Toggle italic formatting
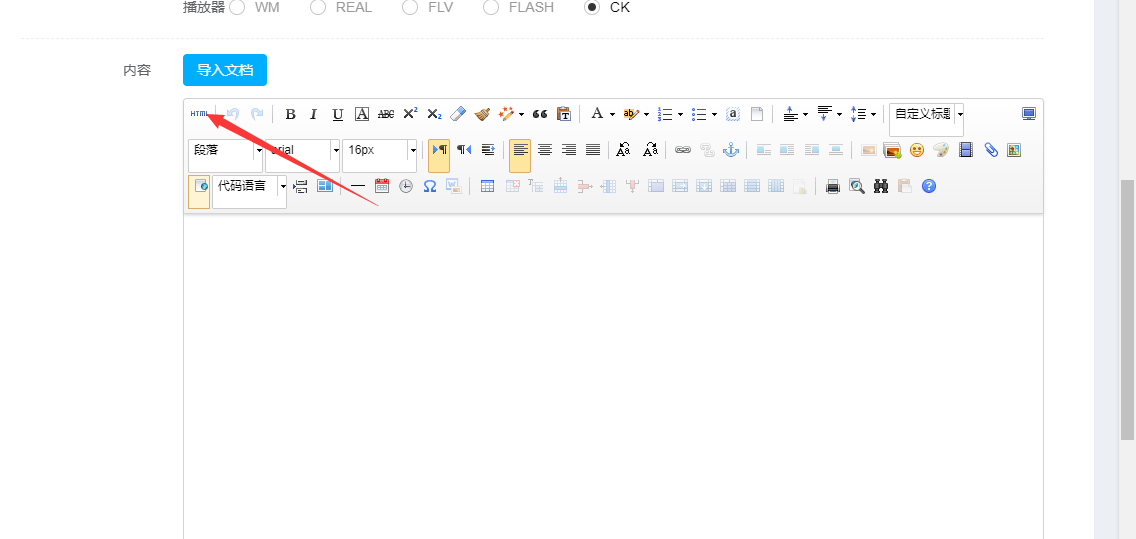Image resolution: width=1136 pixels, height=539 pixels. 314,114
